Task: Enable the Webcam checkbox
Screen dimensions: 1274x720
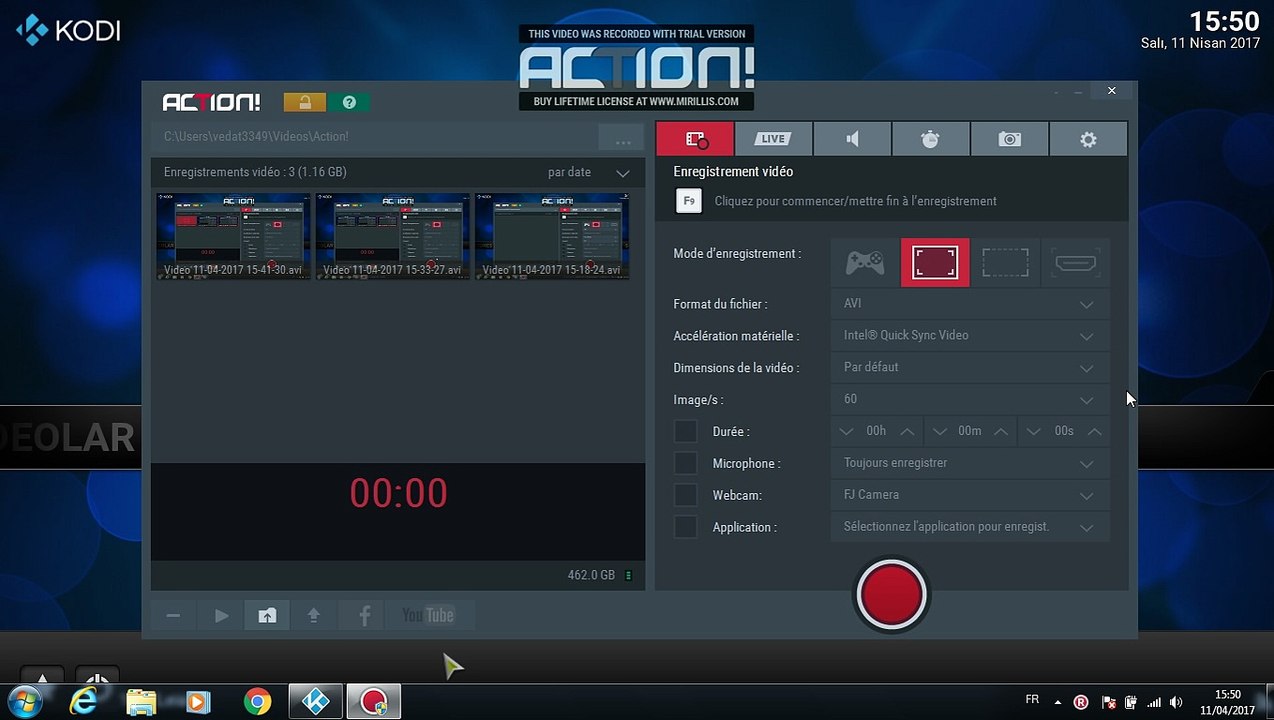Action: 686,495
